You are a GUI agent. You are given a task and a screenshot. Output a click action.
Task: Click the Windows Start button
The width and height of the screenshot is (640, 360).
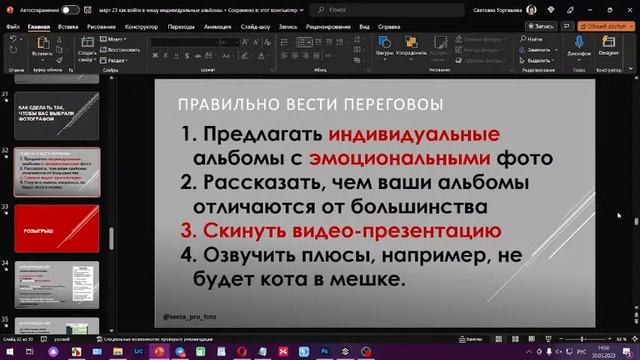coord(9,351)
